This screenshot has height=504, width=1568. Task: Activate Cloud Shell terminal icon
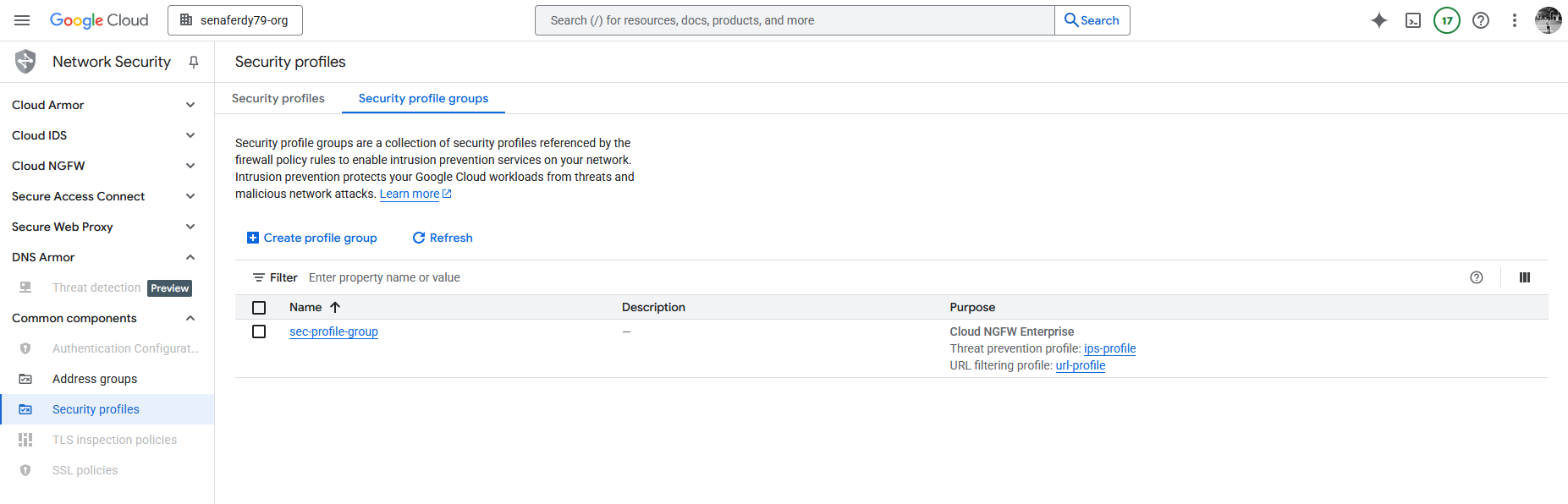[1412, 20]
